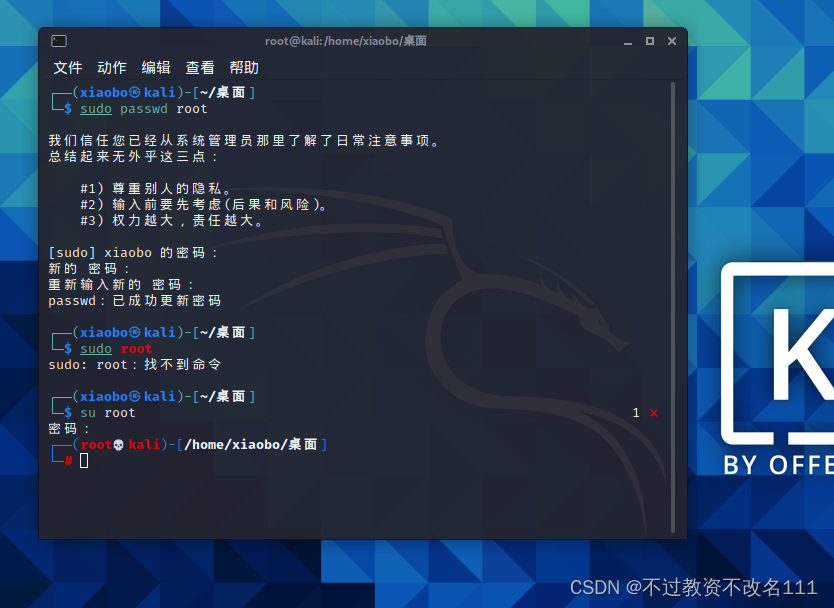Viewport: 834px width, 608px height.
Task: Open the 帮助 menu
Action: (244, 68)
